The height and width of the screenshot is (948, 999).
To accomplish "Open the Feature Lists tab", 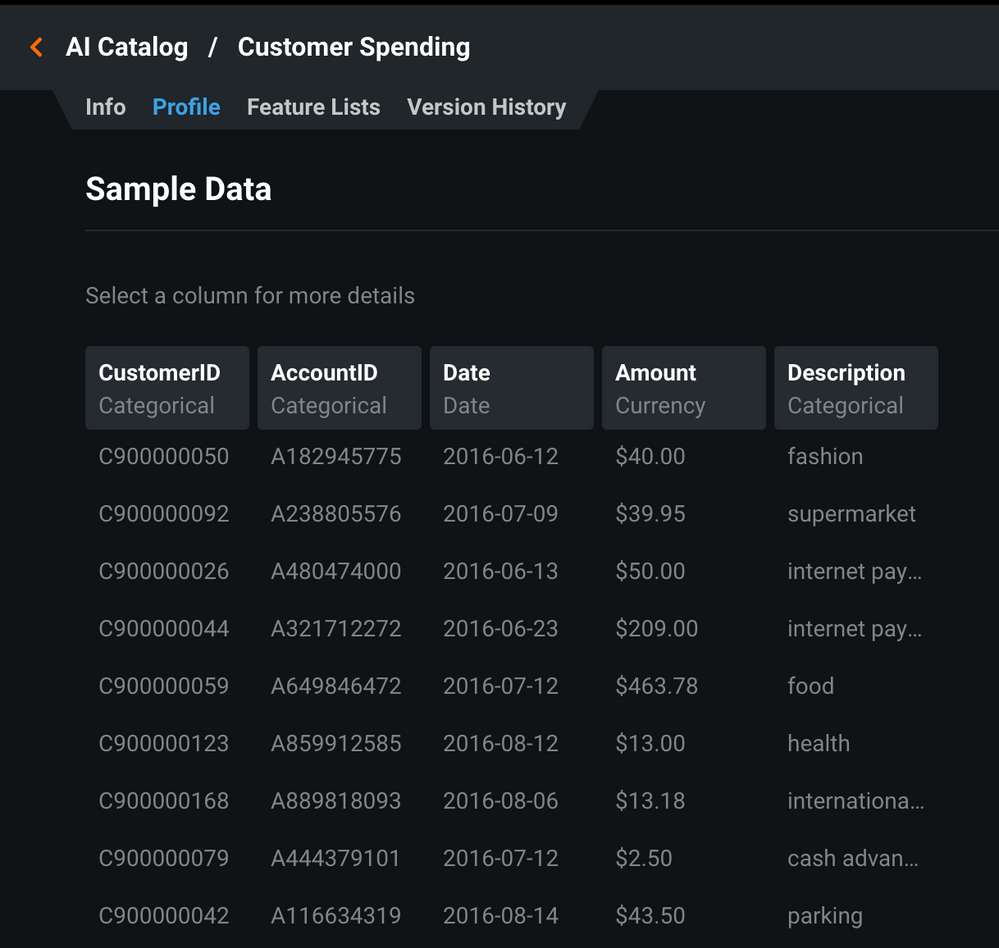I will tap(313, 107).
